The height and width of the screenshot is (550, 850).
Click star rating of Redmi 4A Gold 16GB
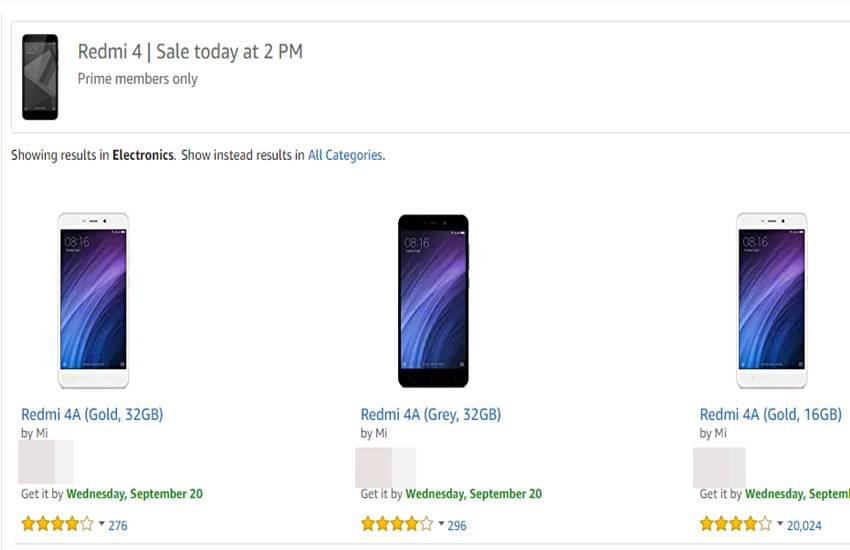coord(735,524)
